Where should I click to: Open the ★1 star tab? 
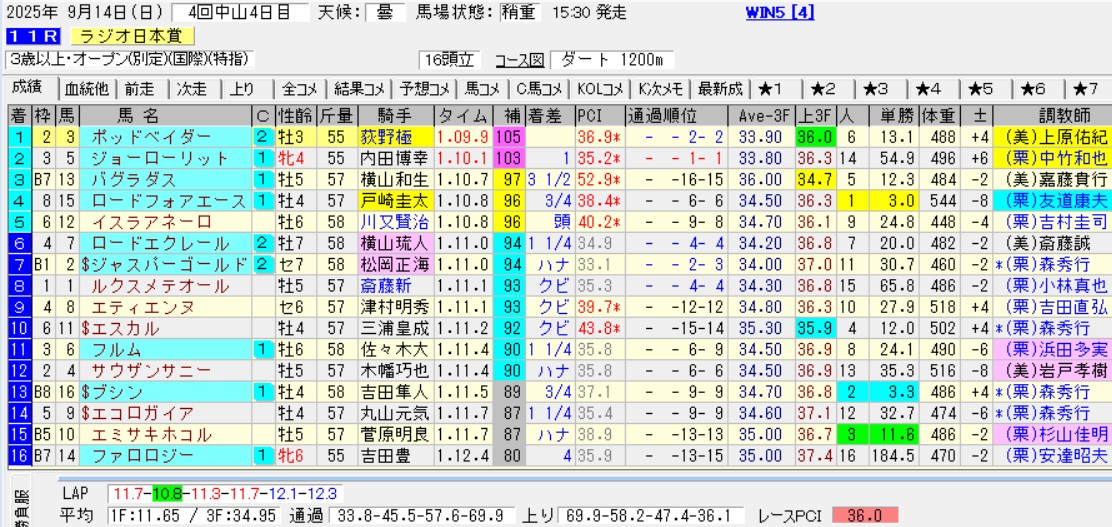771,88
